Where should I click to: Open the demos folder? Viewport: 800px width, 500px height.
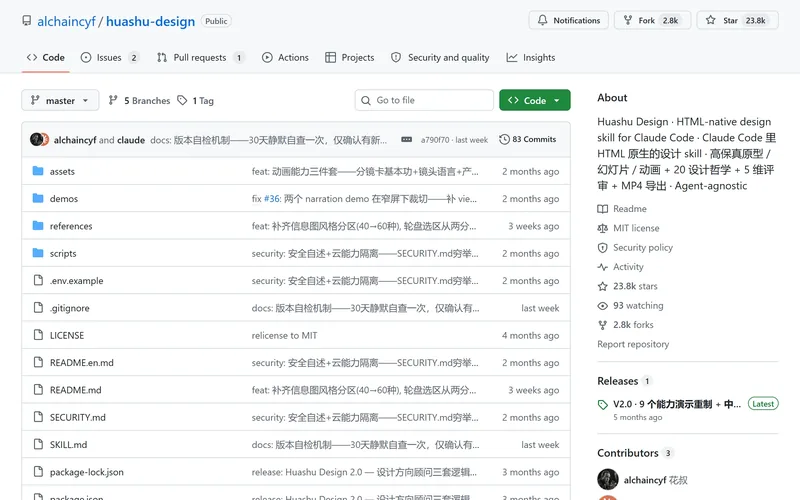coord(64,199)
